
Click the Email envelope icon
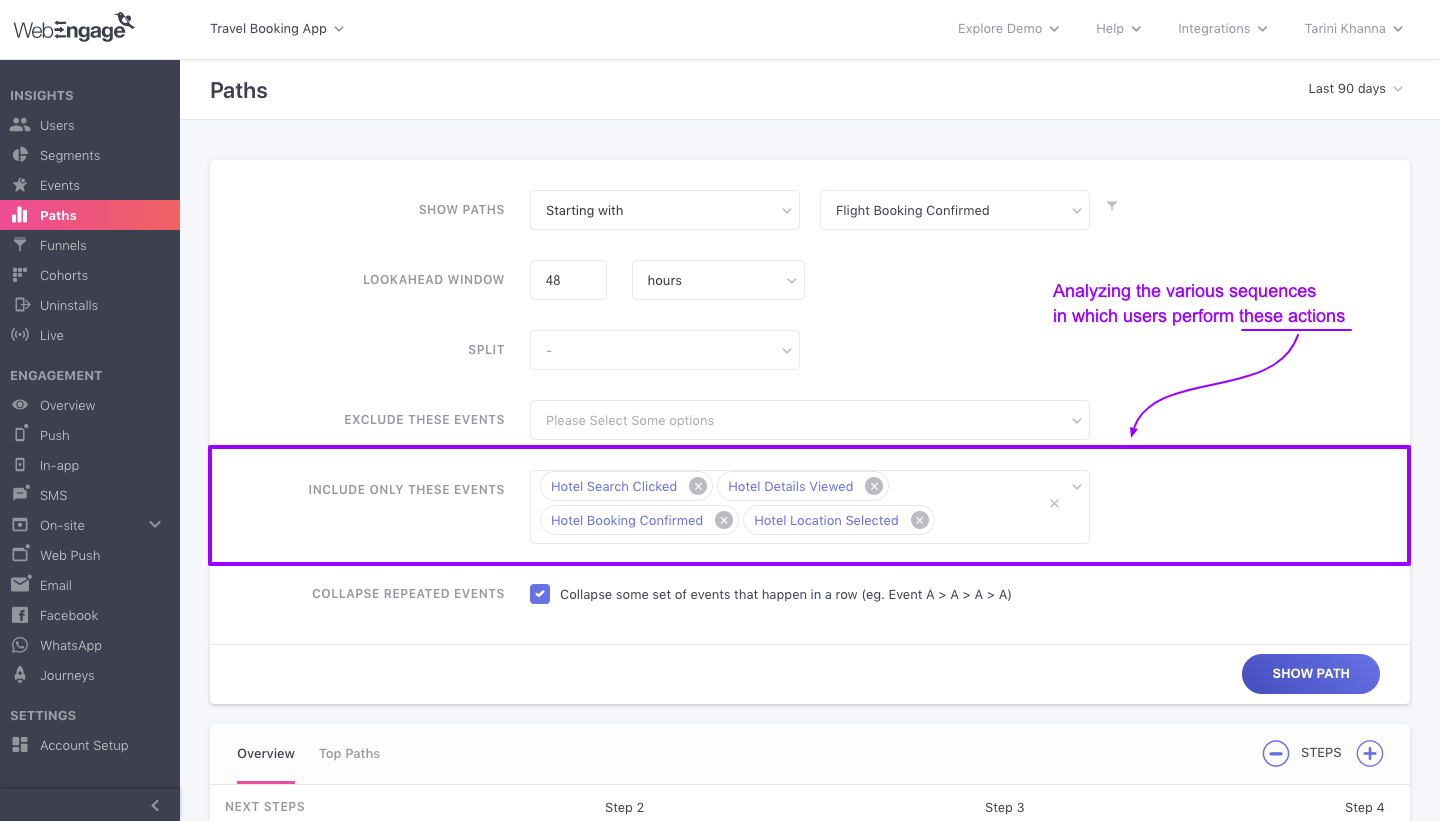(x=20, y=585)
